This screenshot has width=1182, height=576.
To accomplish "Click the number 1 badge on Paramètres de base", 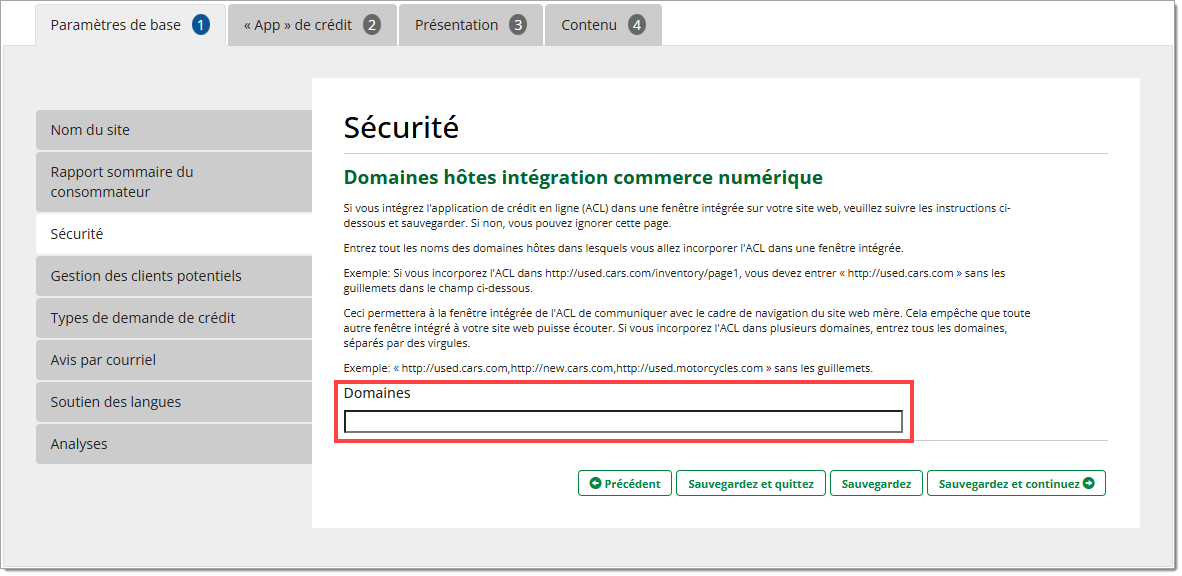I will pos(201,25).
